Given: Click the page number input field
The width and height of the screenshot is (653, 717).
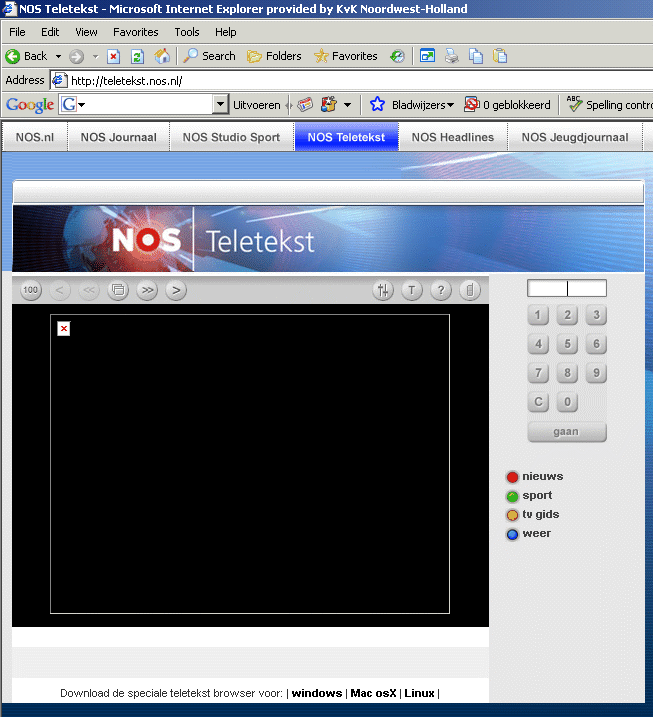Looking at the screenshot, I should tap(566, 289).
